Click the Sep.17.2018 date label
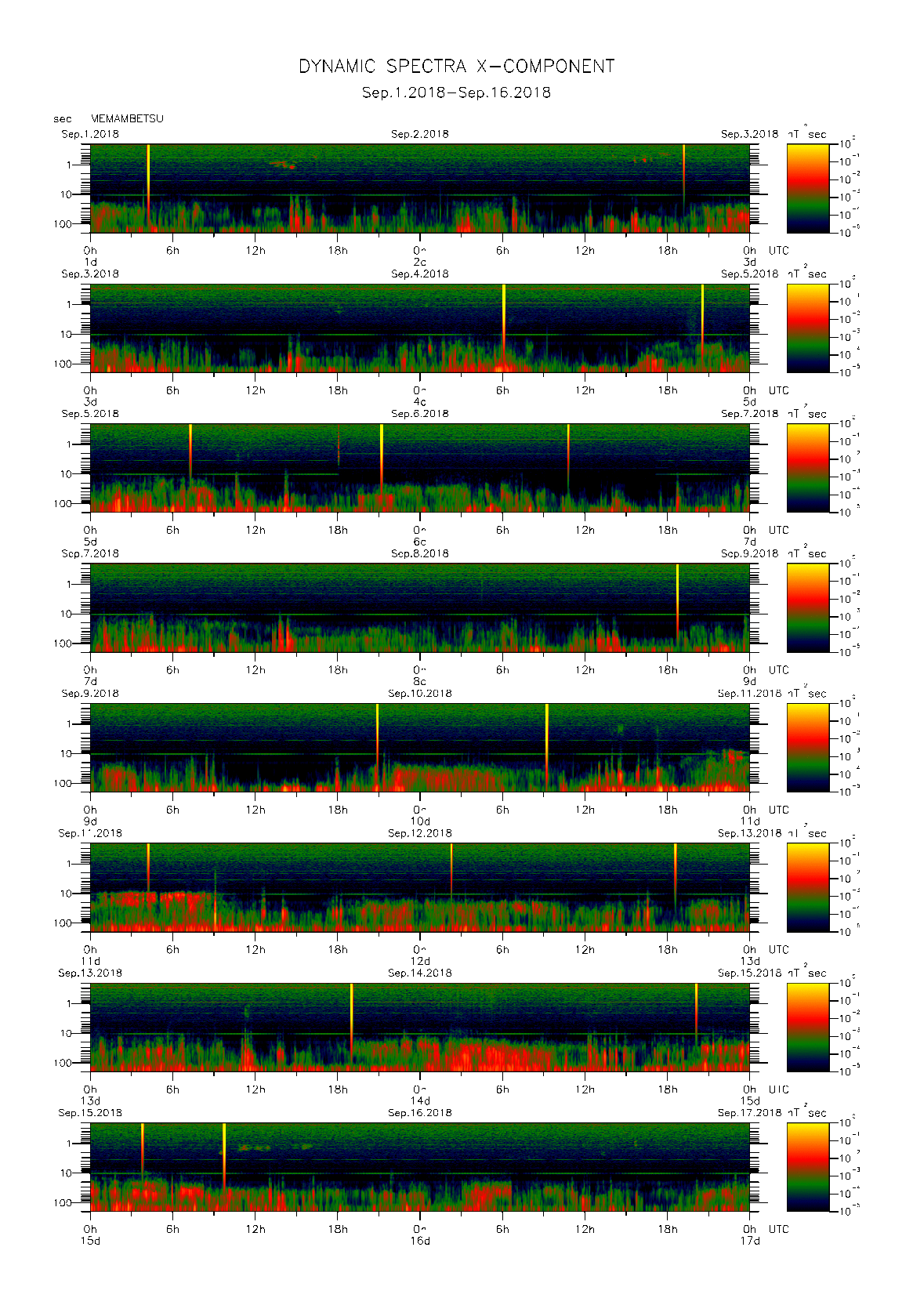 (x=750, y=1113)
